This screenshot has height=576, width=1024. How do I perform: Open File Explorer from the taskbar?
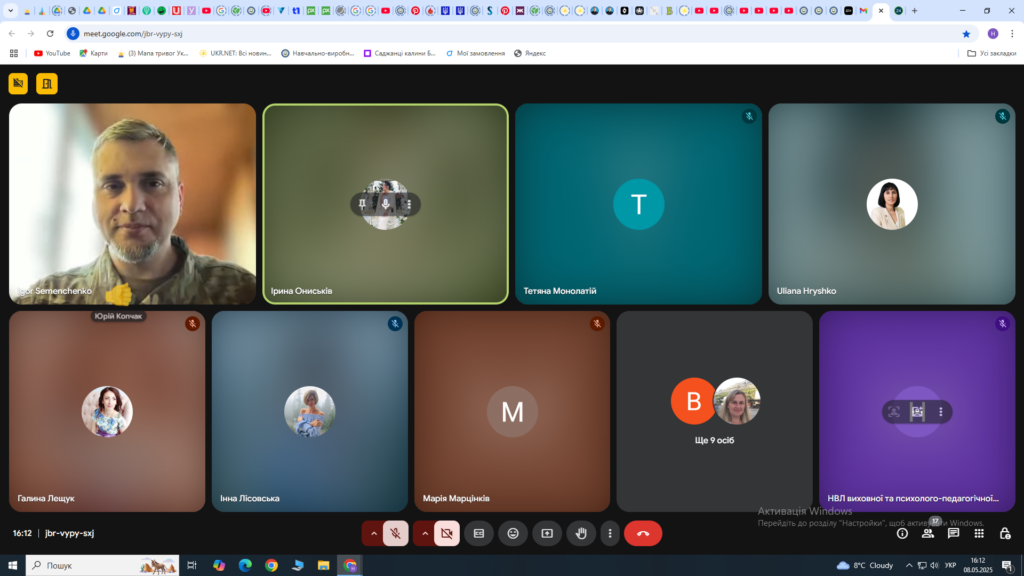323,566
